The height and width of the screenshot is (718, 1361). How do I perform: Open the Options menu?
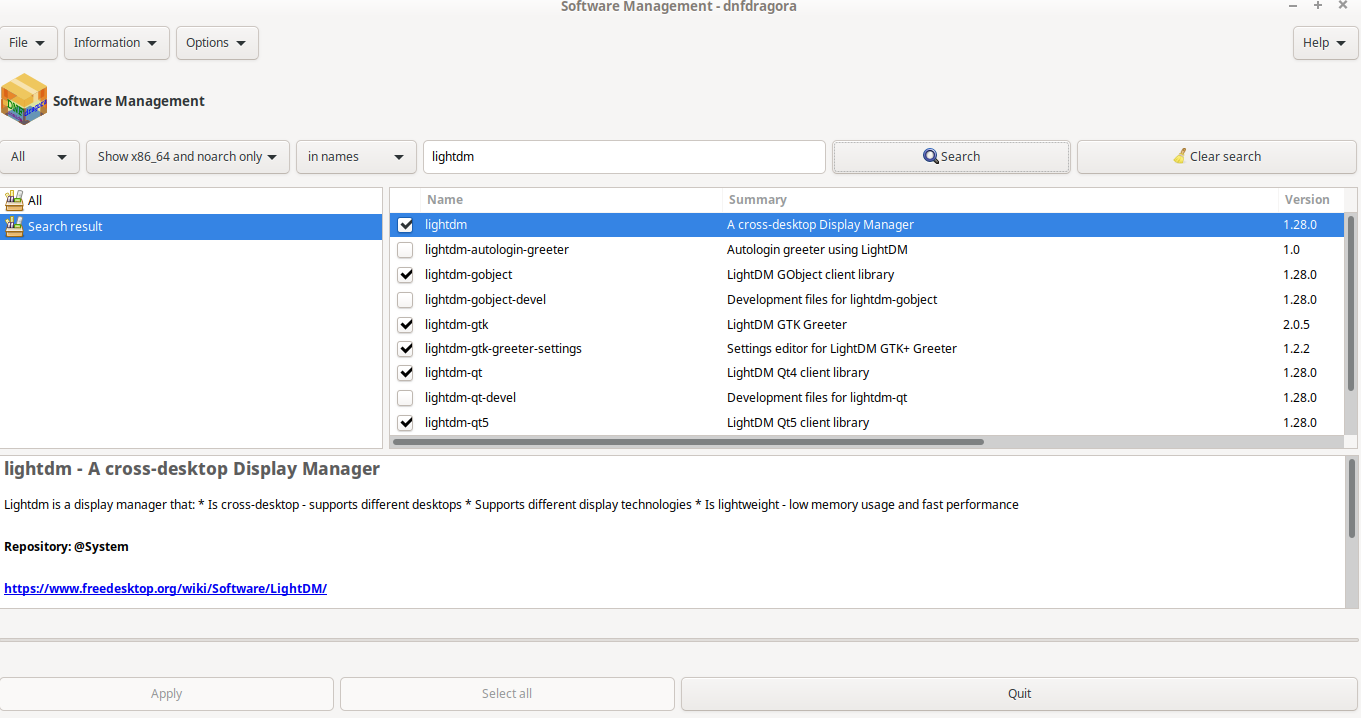(217, 43)
